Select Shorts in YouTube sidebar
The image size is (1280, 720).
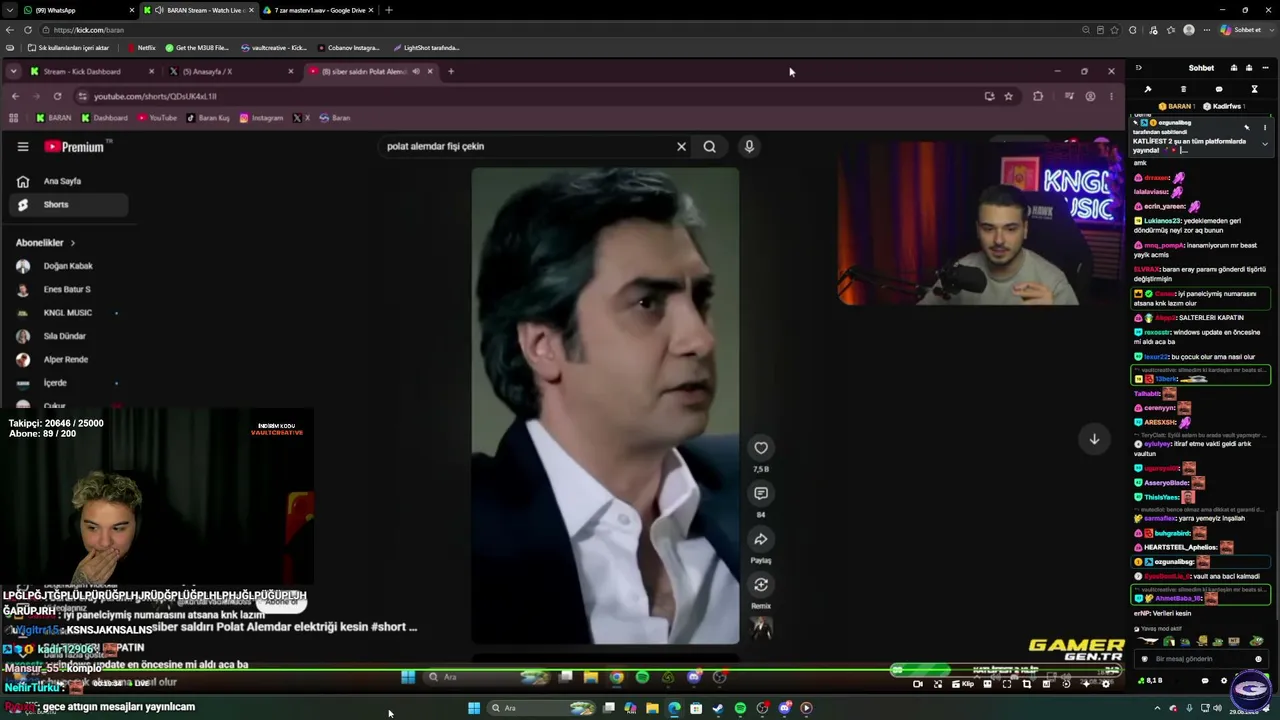click(x=68, y=205)
